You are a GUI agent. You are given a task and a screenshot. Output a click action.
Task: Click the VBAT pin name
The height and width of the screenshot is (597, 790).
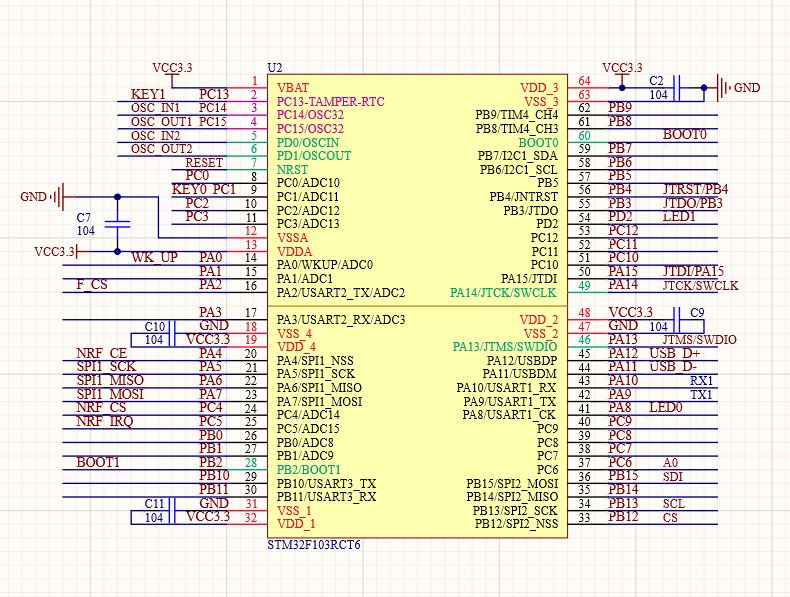point(293,88)
